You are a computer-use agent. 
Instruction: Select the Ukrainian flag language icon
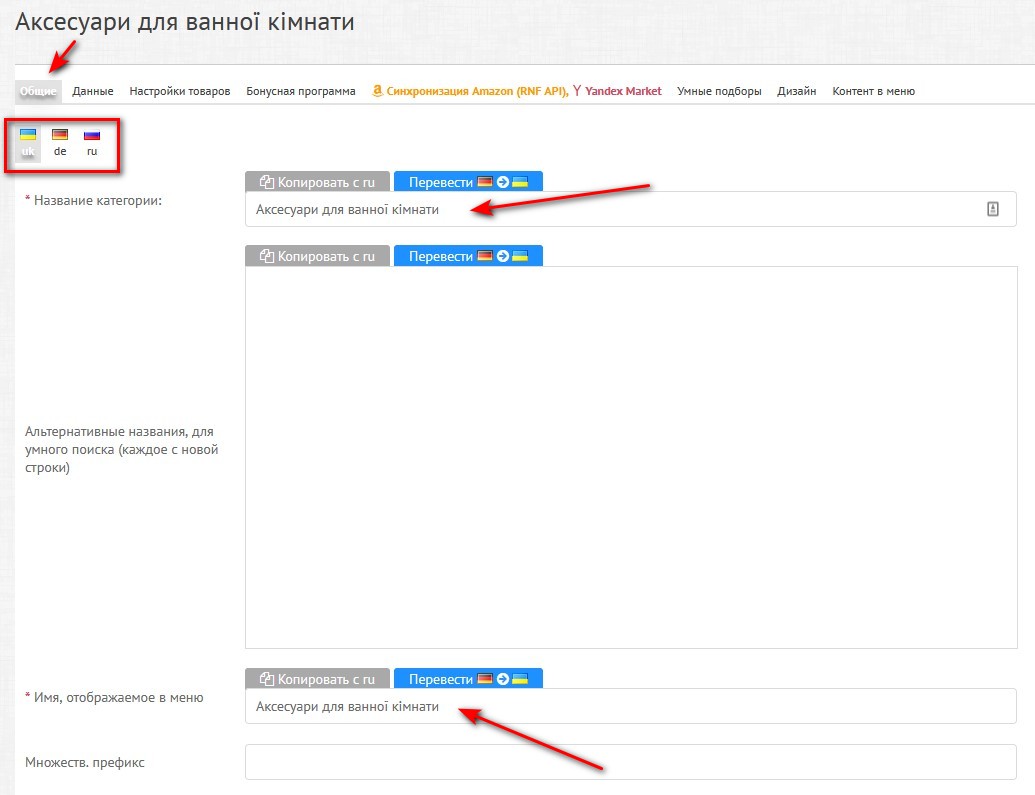[28, 135]
